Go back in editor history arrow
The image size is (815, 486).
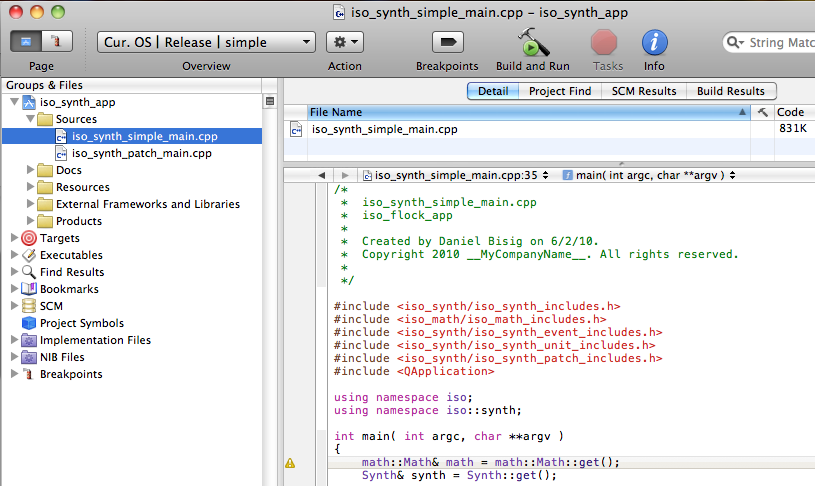pos(321,175)
